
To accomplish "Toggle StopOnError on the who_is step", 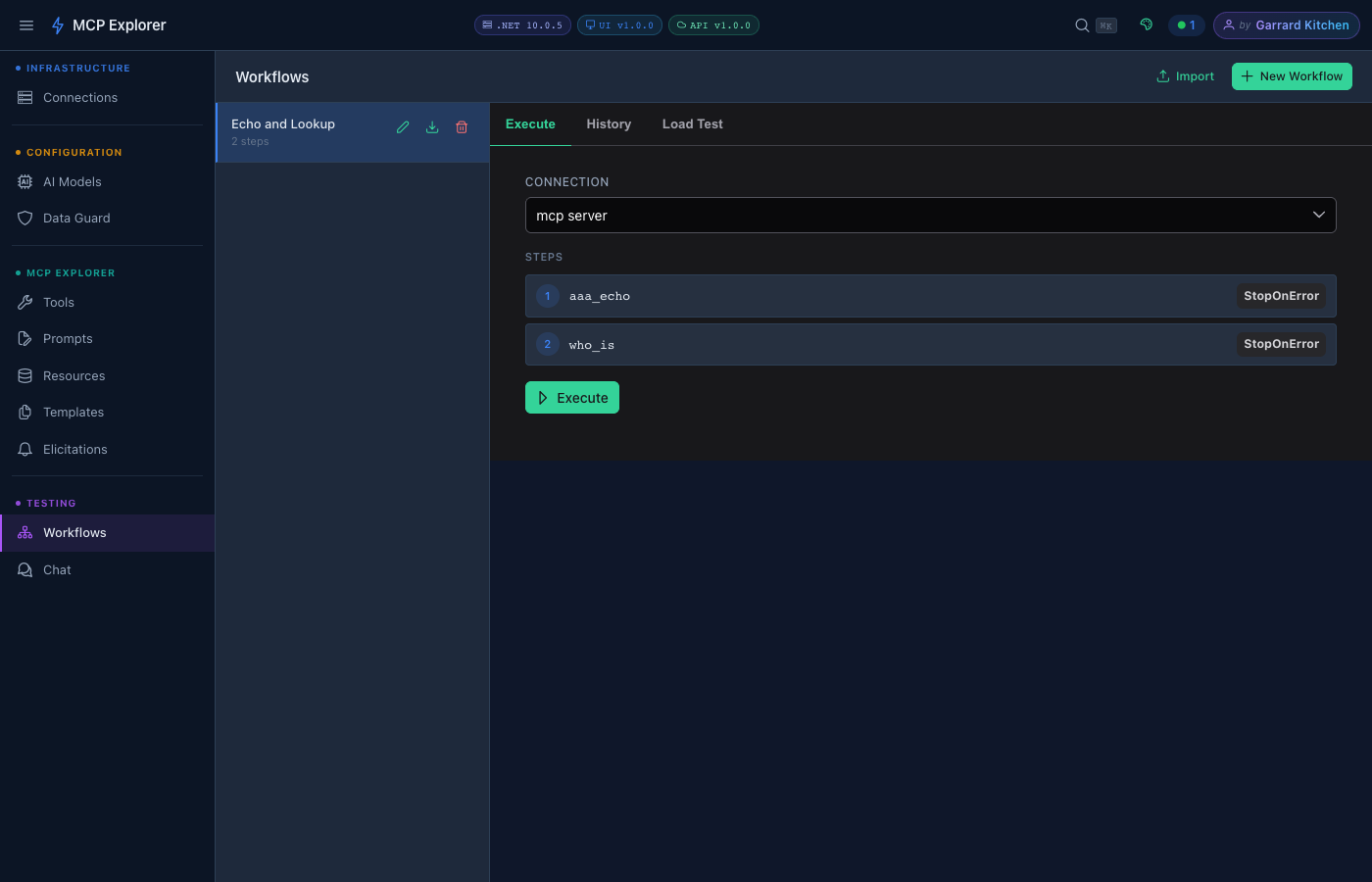I will 1281,343.
